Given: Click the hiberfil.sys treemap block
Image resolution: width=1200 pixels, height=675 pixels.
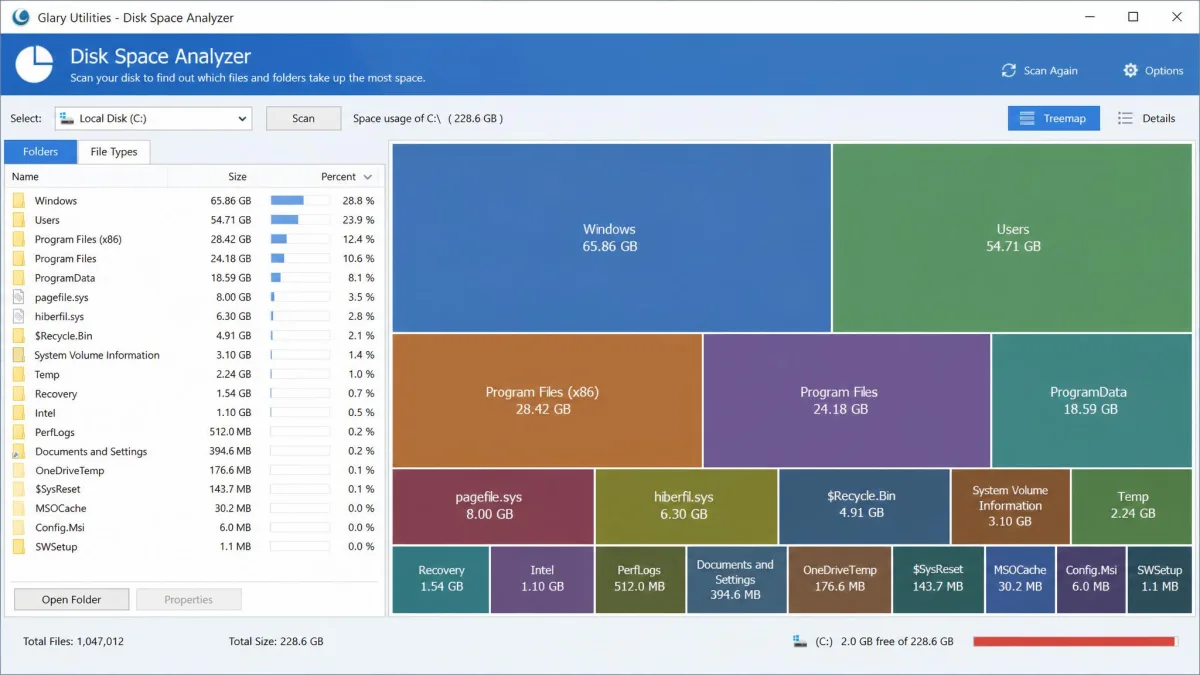Looking at the screenshot, I should click(686, 506).
